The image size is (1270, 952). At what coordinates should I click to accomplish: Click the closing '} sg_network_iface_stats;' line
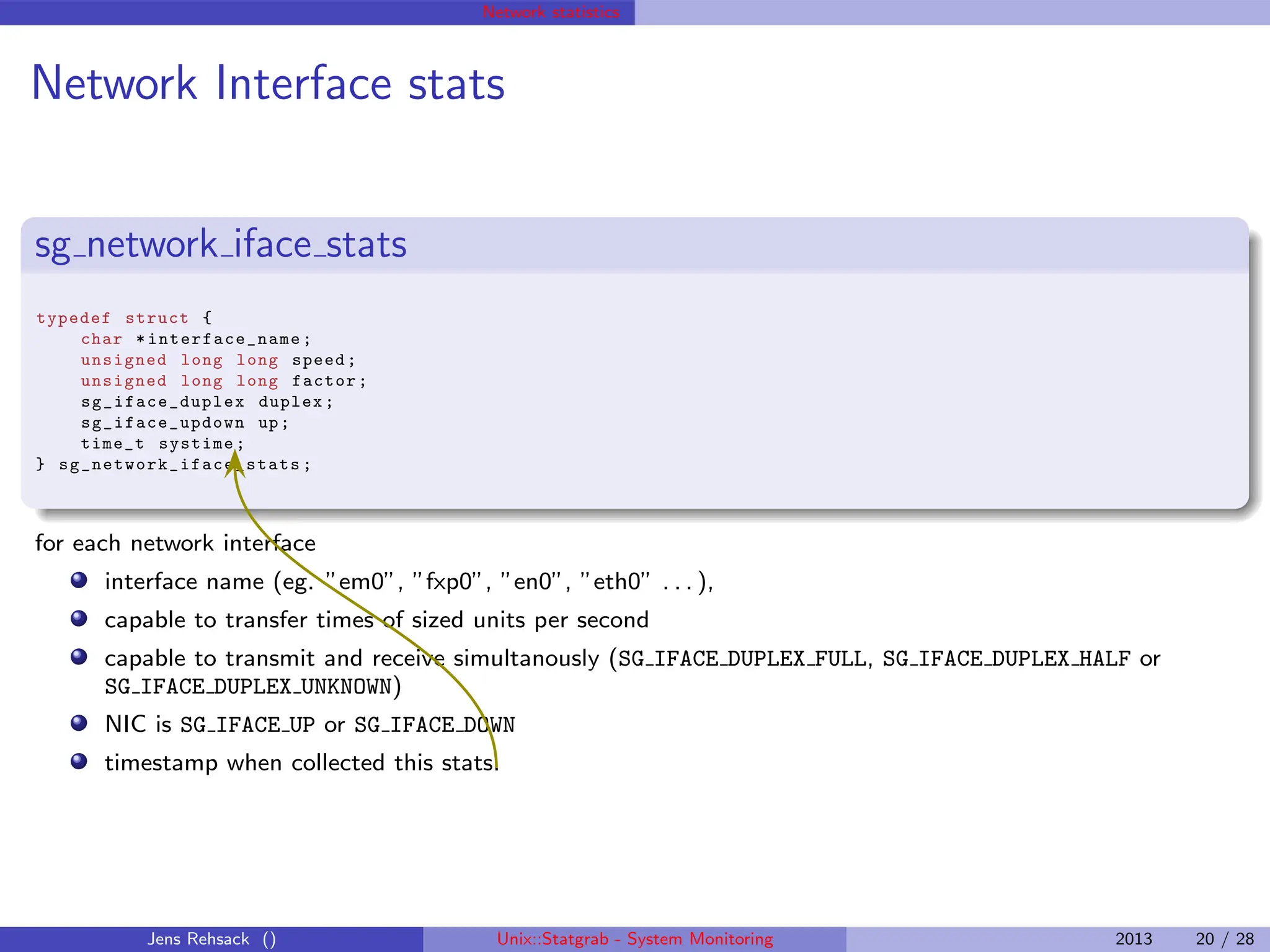coord(174,465)
